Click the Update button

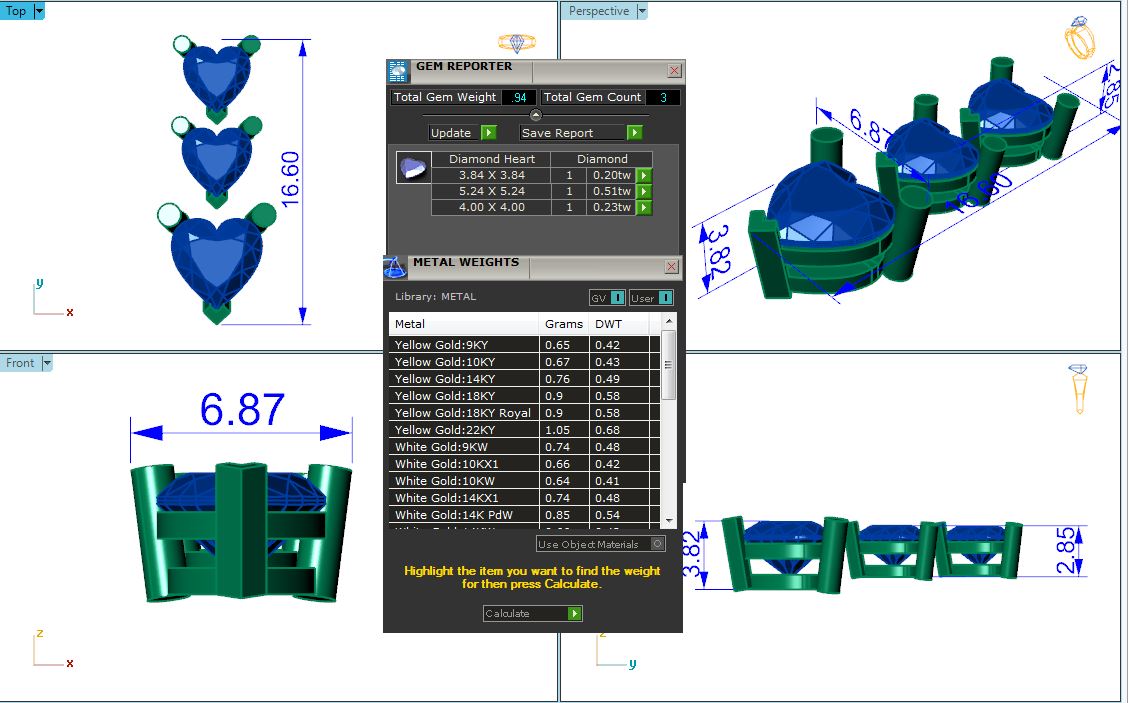pos(462,133)
